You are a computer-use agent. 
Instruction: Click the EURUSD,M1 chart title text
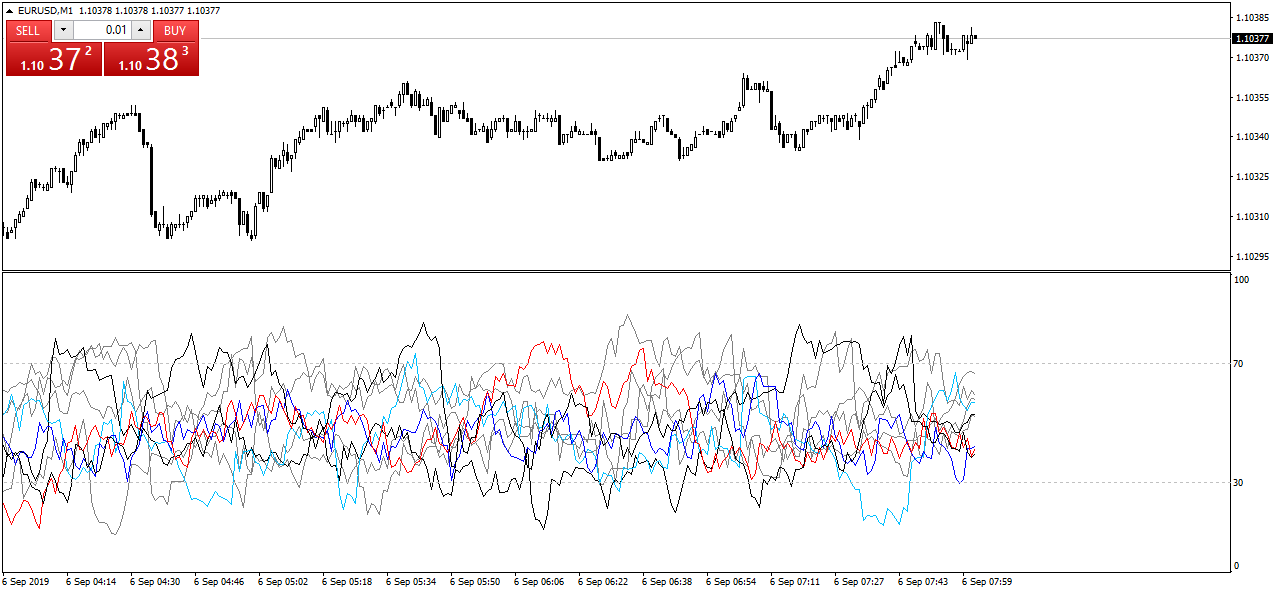point(44,10)
